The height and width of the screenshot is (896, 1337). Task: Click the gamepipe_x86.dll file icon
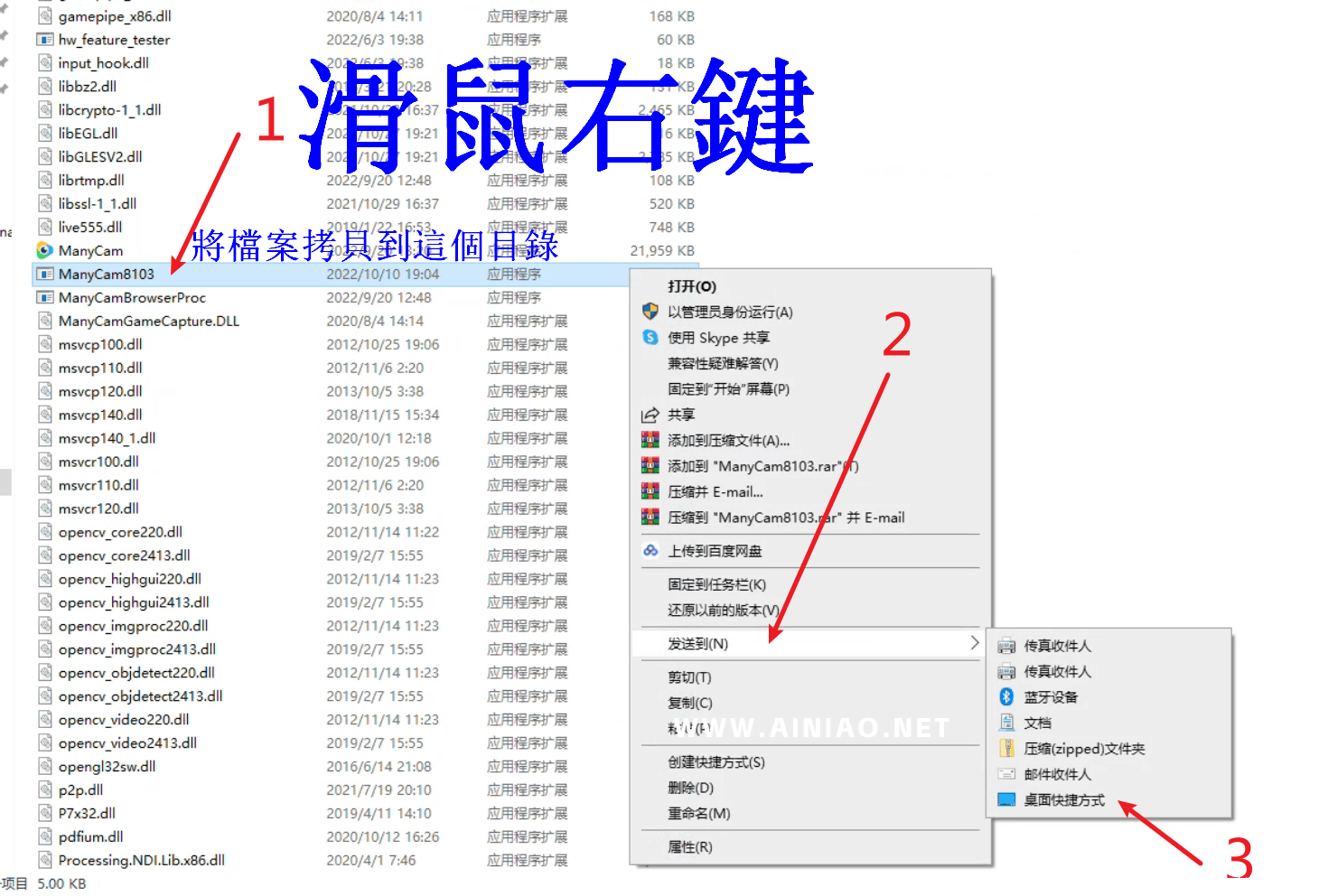44,16
